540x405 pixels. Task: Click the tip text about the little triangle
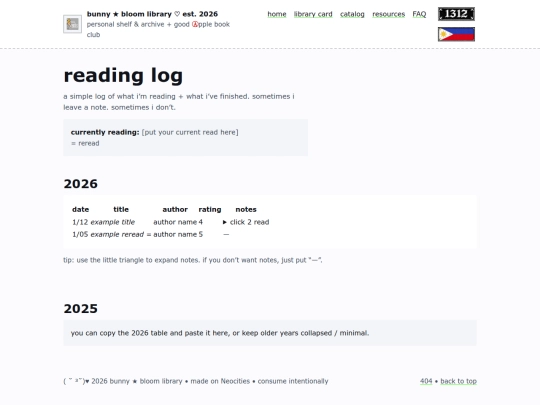(193, 260)
